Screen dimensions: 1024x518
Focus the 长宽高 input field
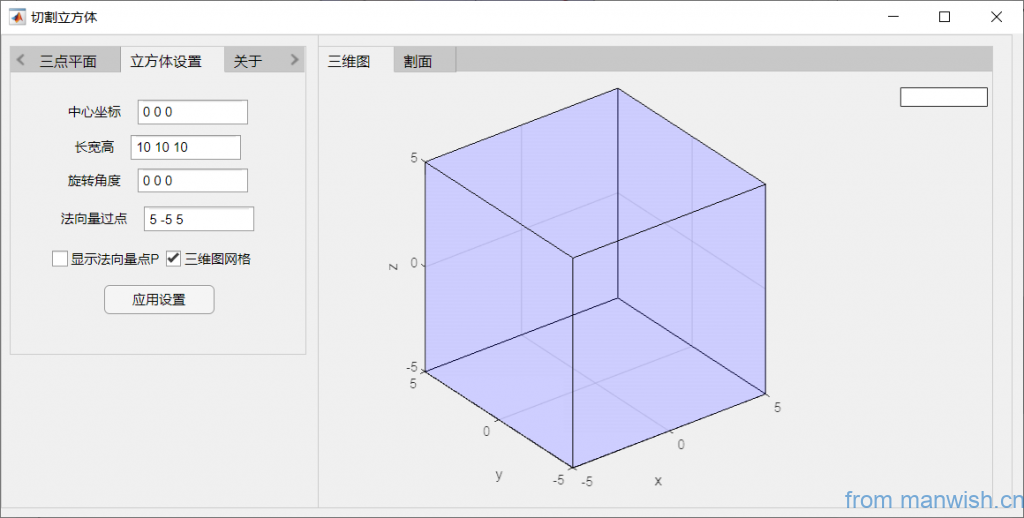tap(185, 147)
